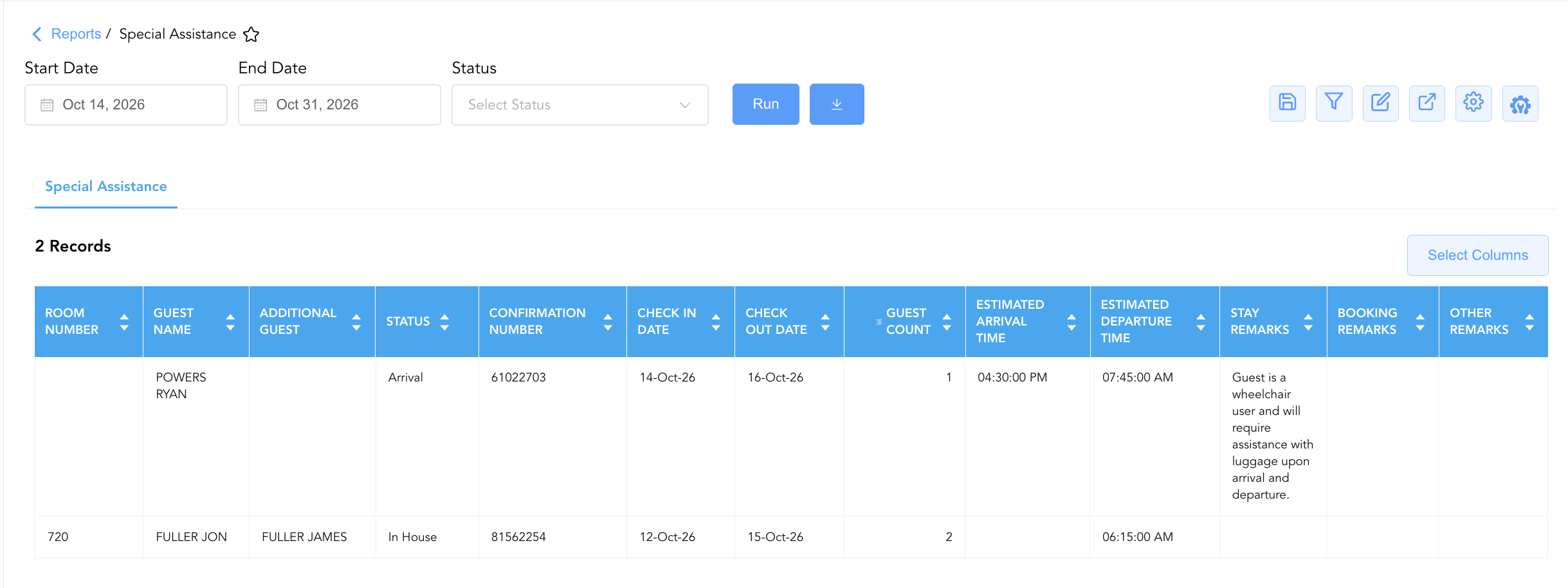Viewport: 1568px width, 588px height.
Task: Click departure time 06:15:00 AM
Action: click(1138, 537)
